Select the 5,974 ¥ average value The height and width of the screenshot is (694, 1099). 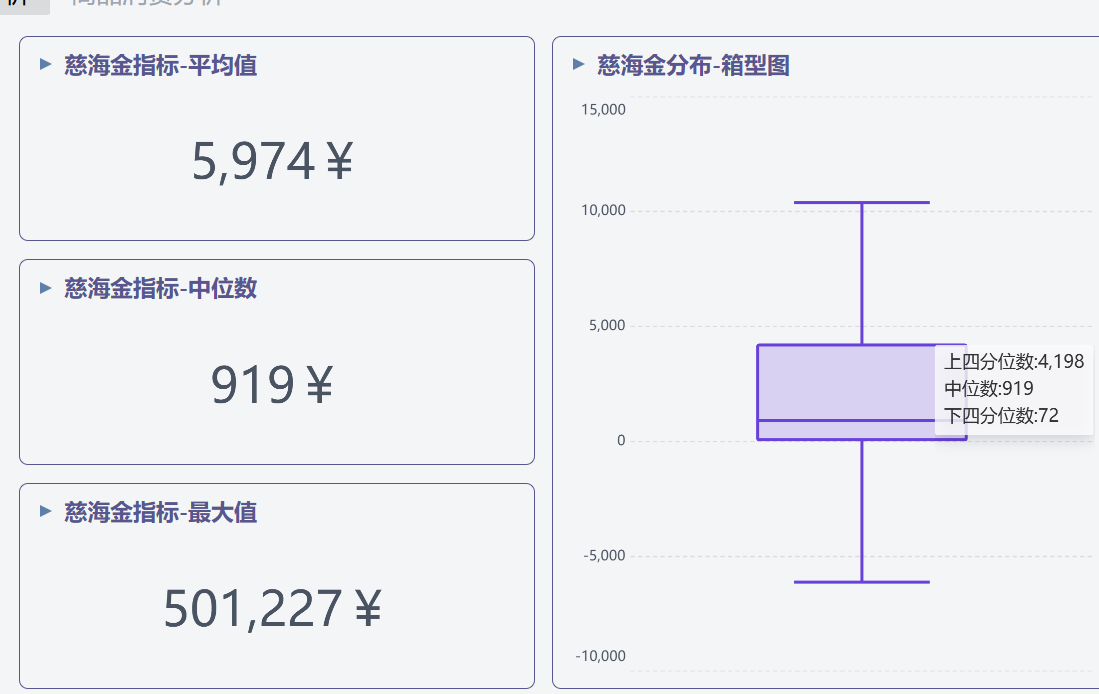(272, 161)
